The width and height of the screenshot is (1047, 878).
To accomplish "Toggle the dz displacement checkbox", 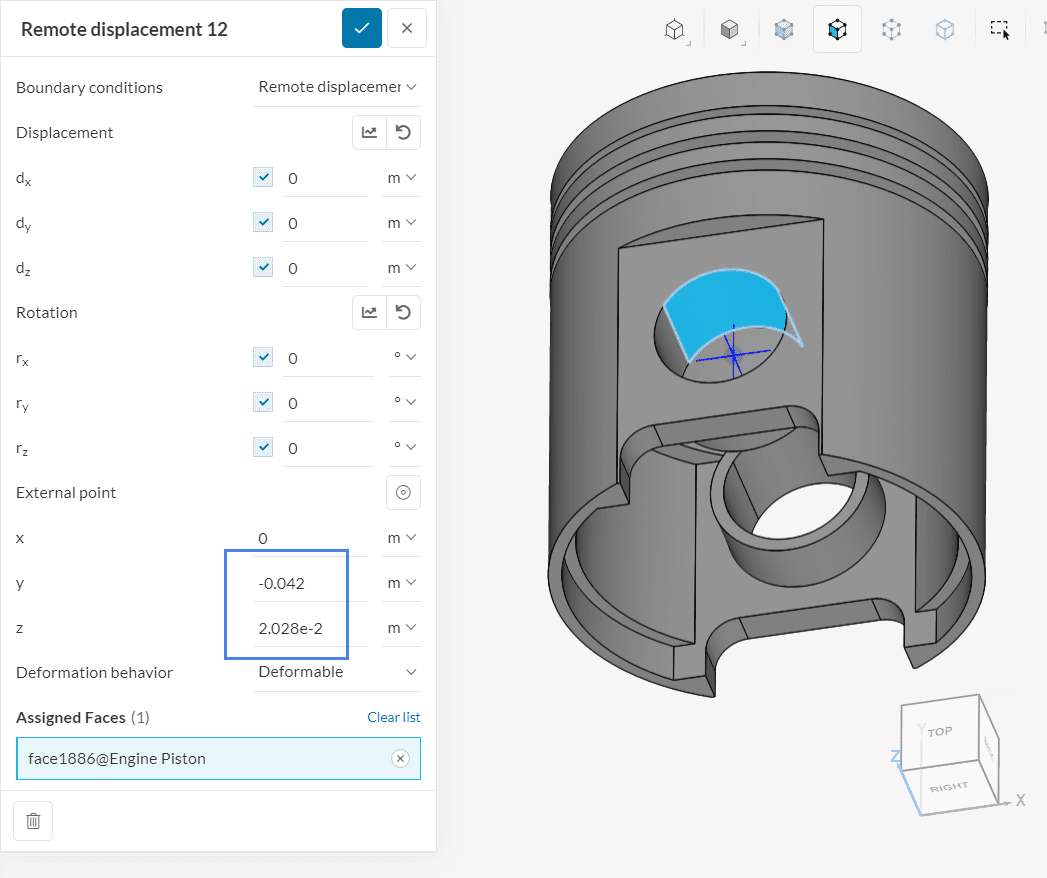I will pyautogui.click(x=263, y=267).
